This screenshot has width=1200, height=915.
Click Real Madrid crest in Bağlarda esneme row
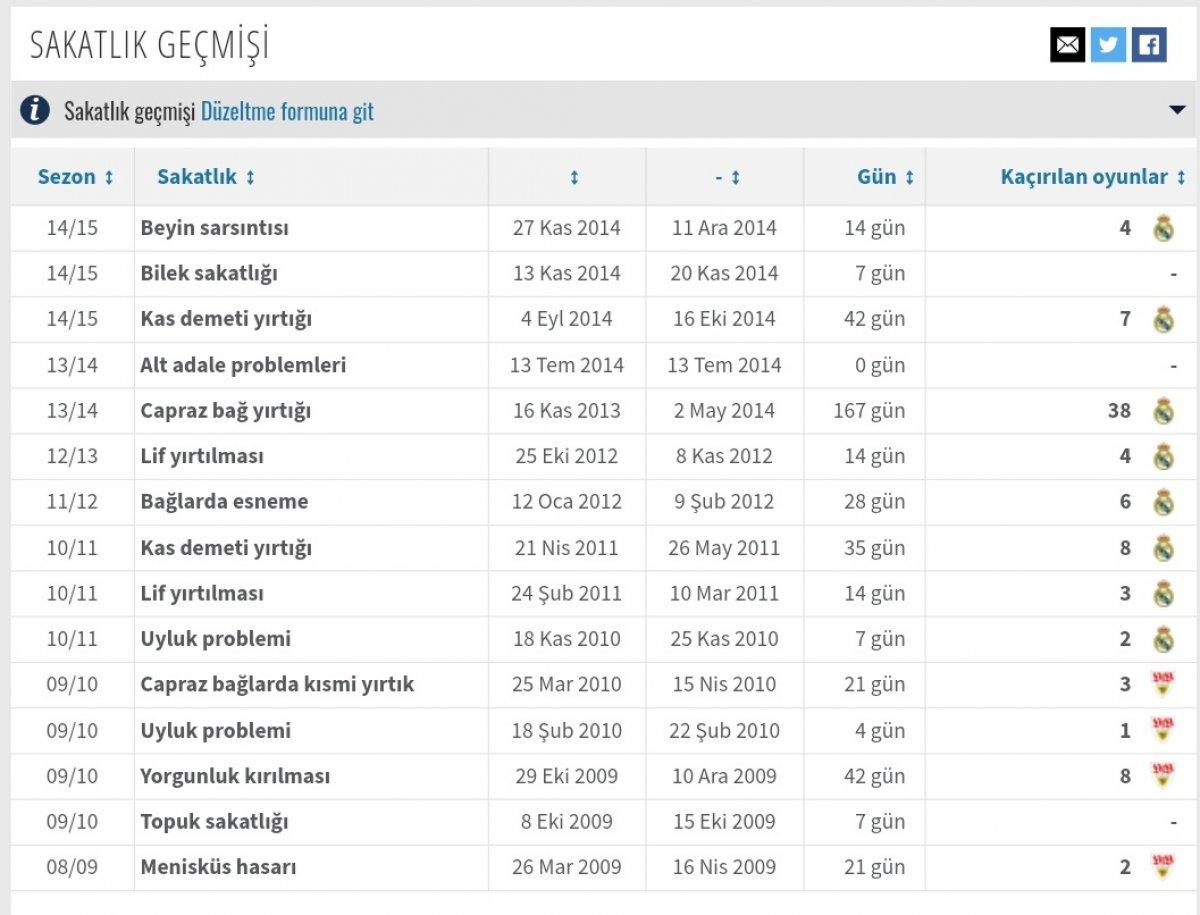click(1163, 502)
